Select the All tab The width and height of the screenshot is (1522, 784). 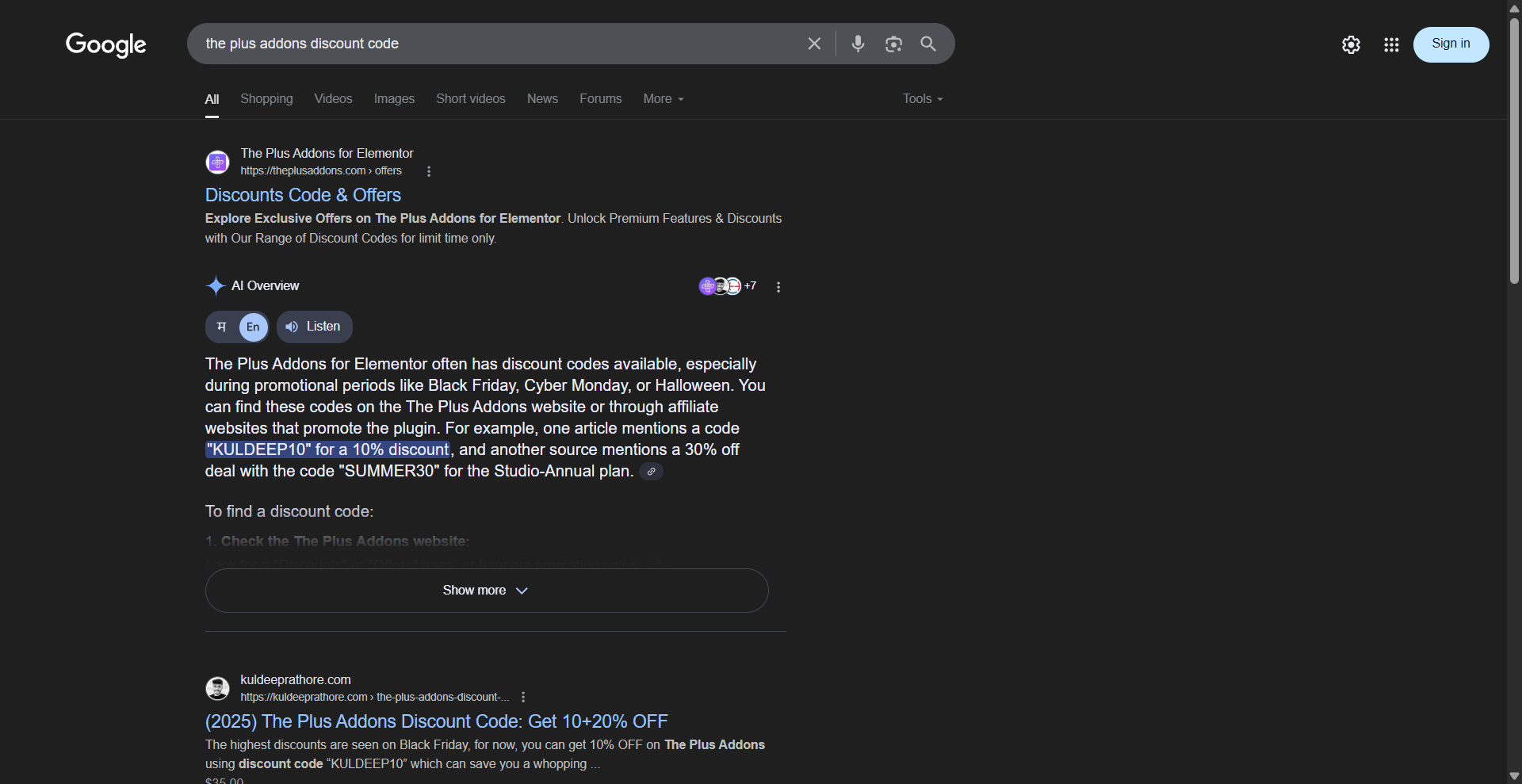coord(212,99)
